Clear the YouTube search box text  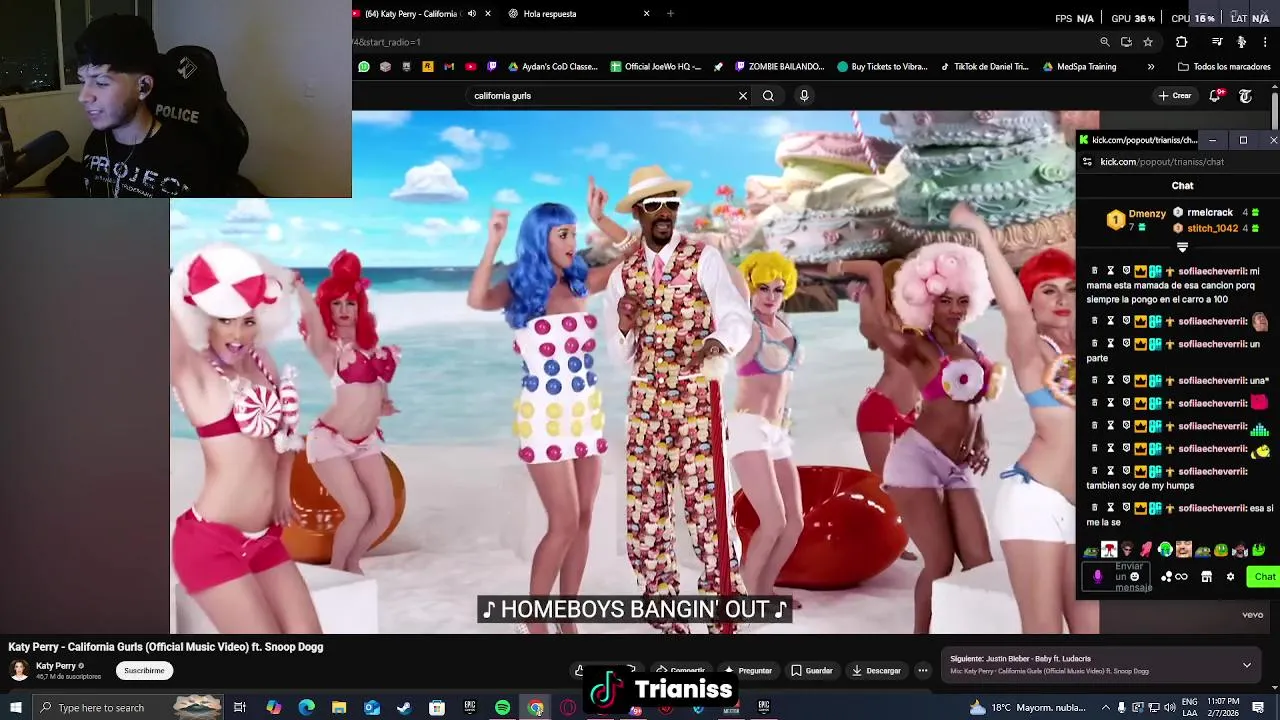pos(743,96)
